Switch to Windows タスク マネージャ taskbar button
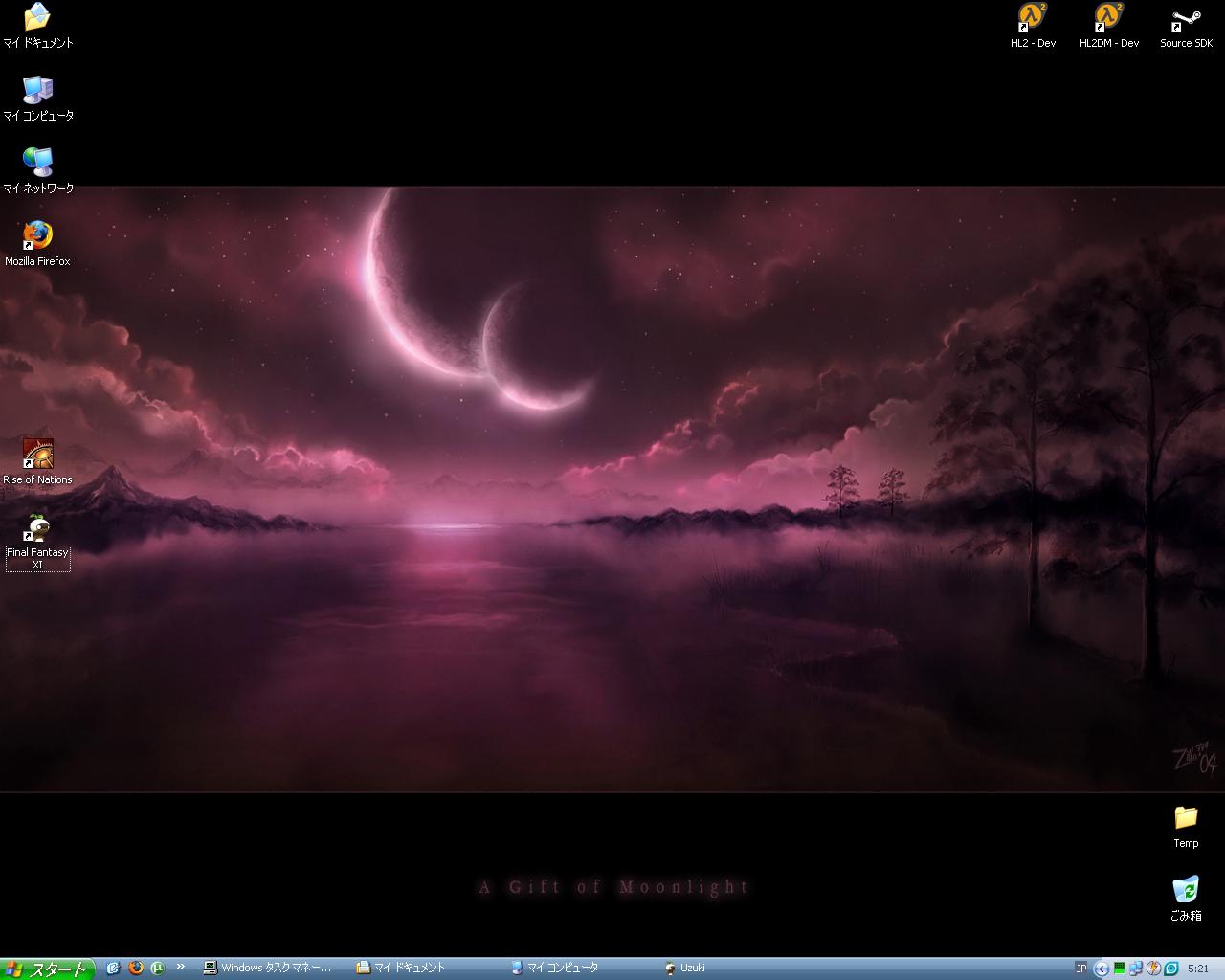Screen dimensions: 1225x980 [270, 968]
